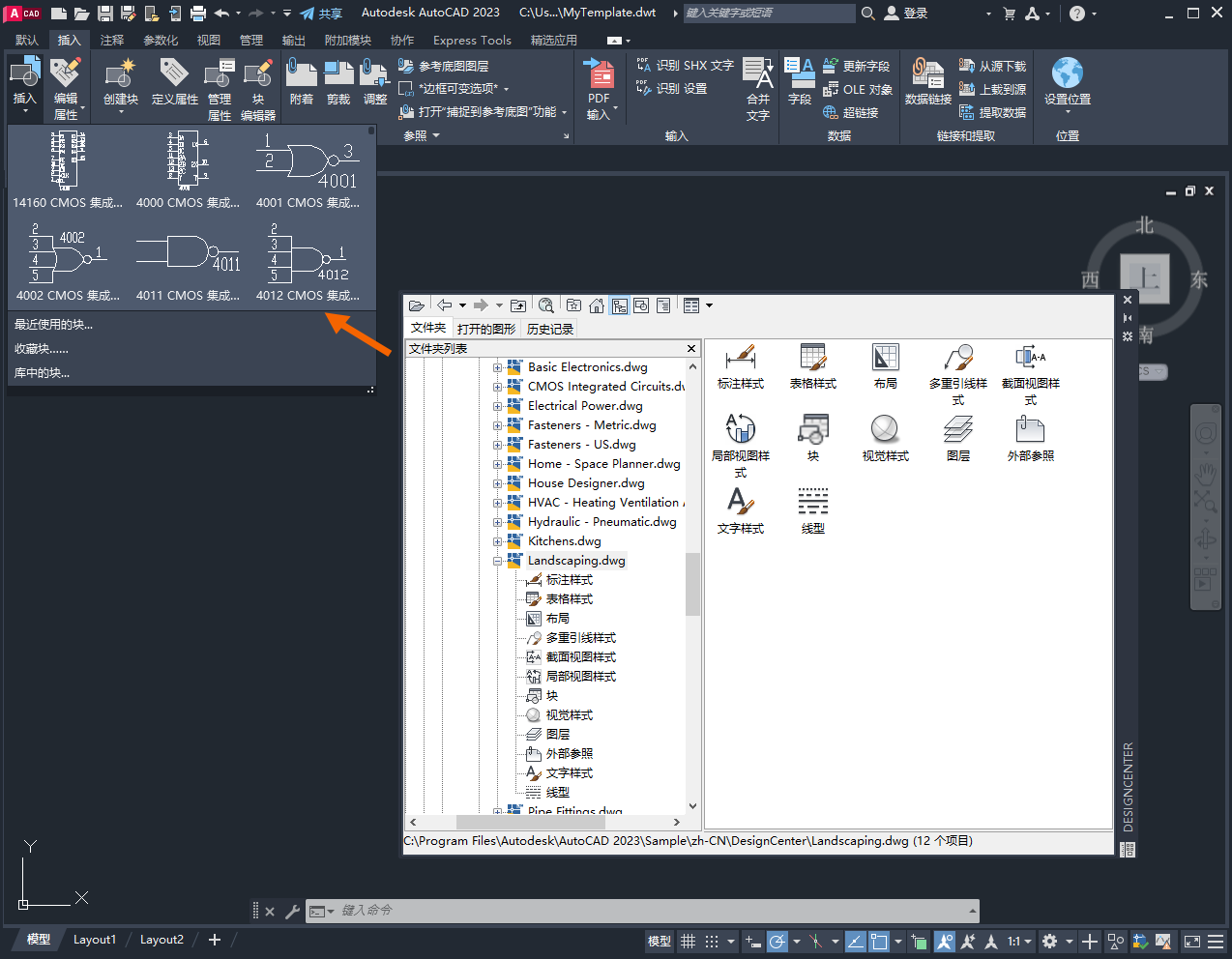
Task: Click the save icon in quick access toolbar
Action: 104,14
